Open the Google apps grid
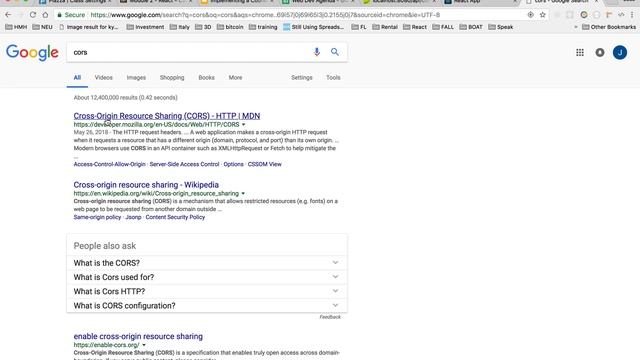The width and height of the screenshot is (640, 360). click(x=580, y=52)
